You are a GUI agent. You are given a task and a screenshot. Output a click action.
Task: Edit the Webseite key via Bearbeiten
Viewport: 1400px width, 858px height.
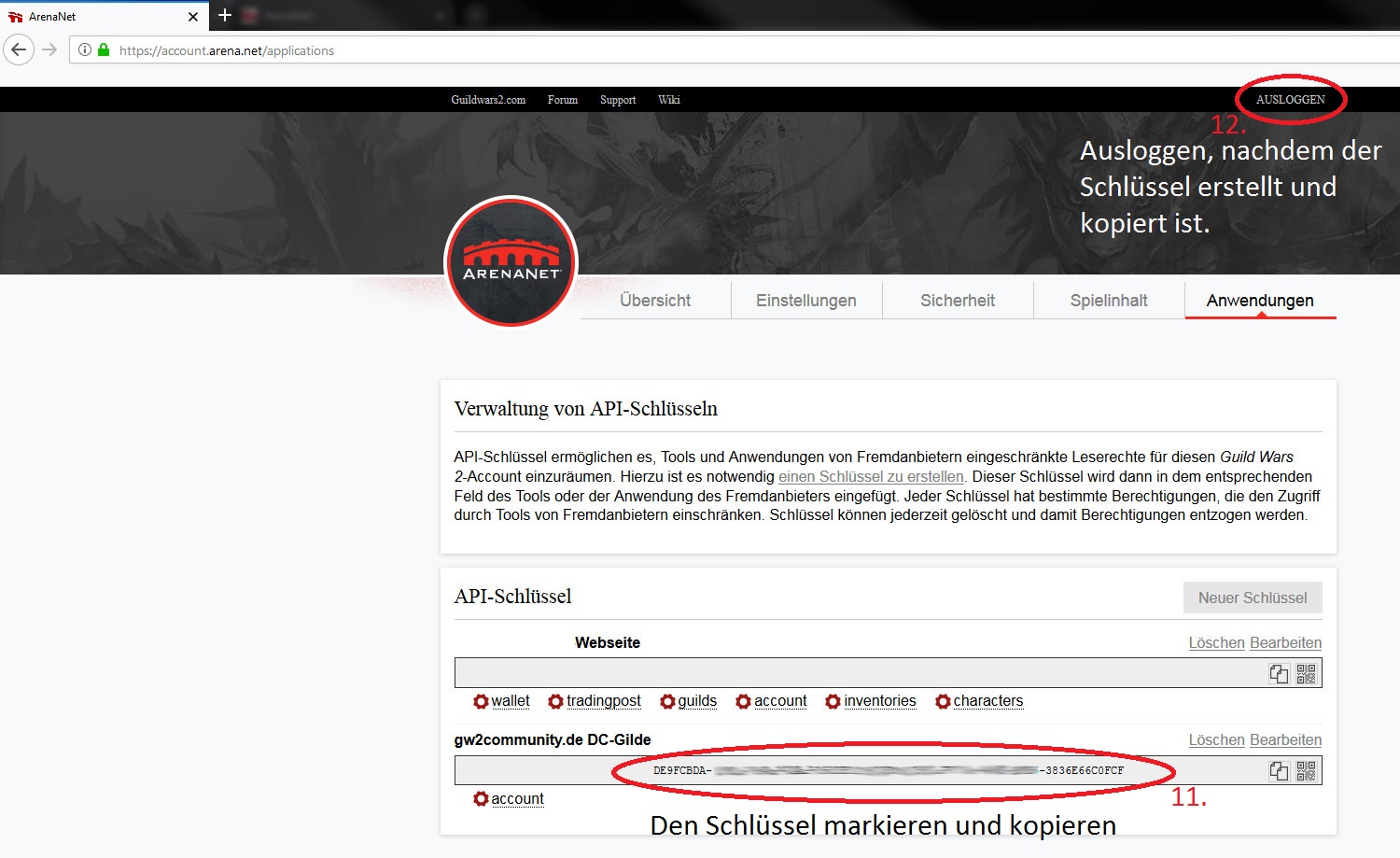click(1285, 642)
